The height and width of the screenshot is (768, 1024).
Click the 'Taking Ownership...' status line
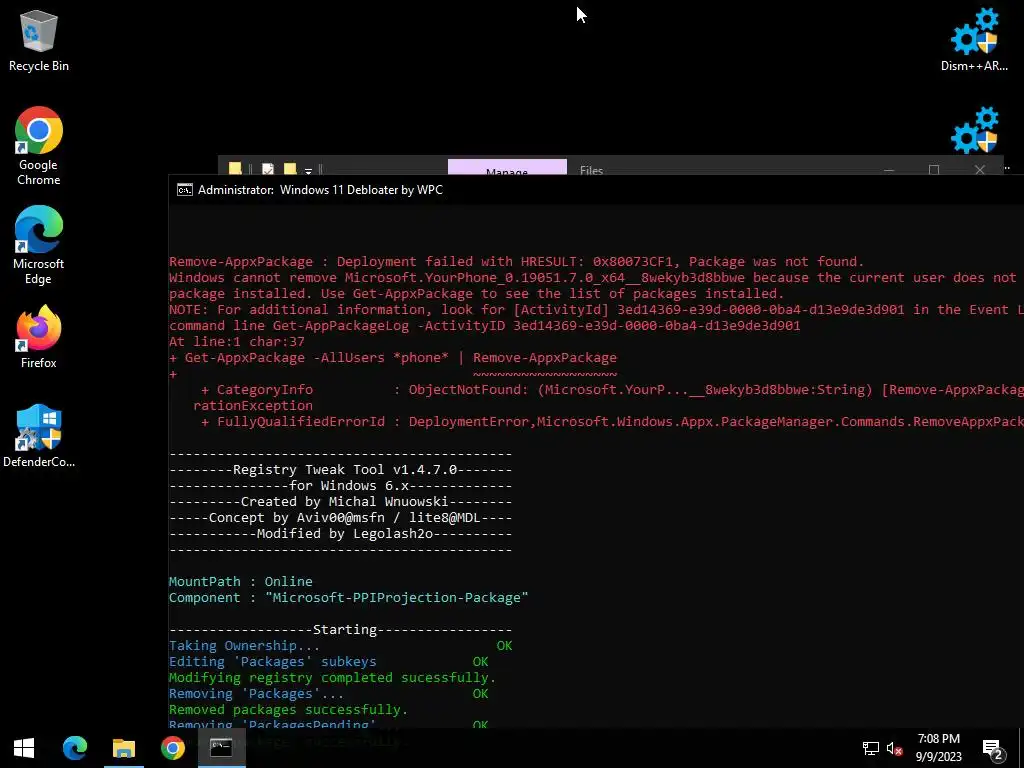[340, 646]
